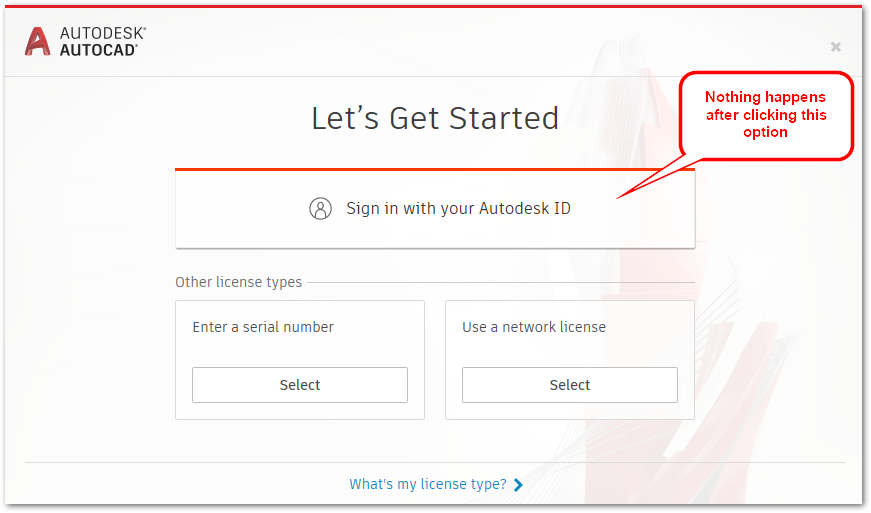Click the Autodesk AutoCAD wordmark text

click(103, 42)
